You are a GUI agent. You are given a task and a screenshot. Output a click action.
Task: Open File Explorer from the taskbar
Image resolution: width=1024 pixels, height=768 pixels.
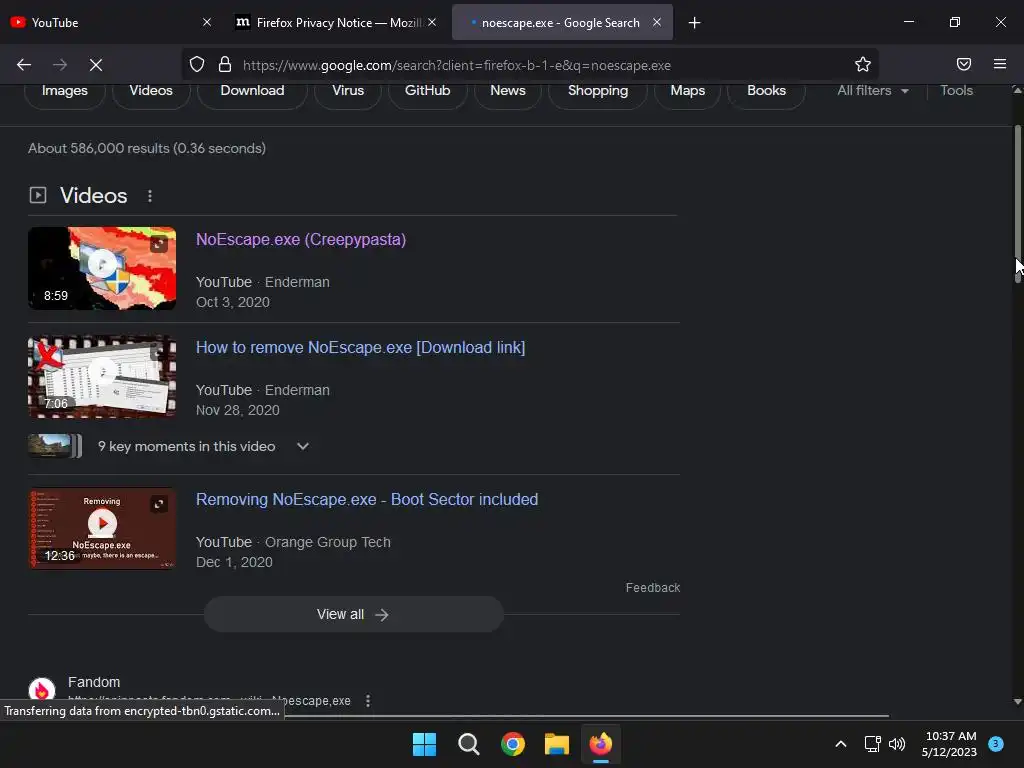[557, 744]
